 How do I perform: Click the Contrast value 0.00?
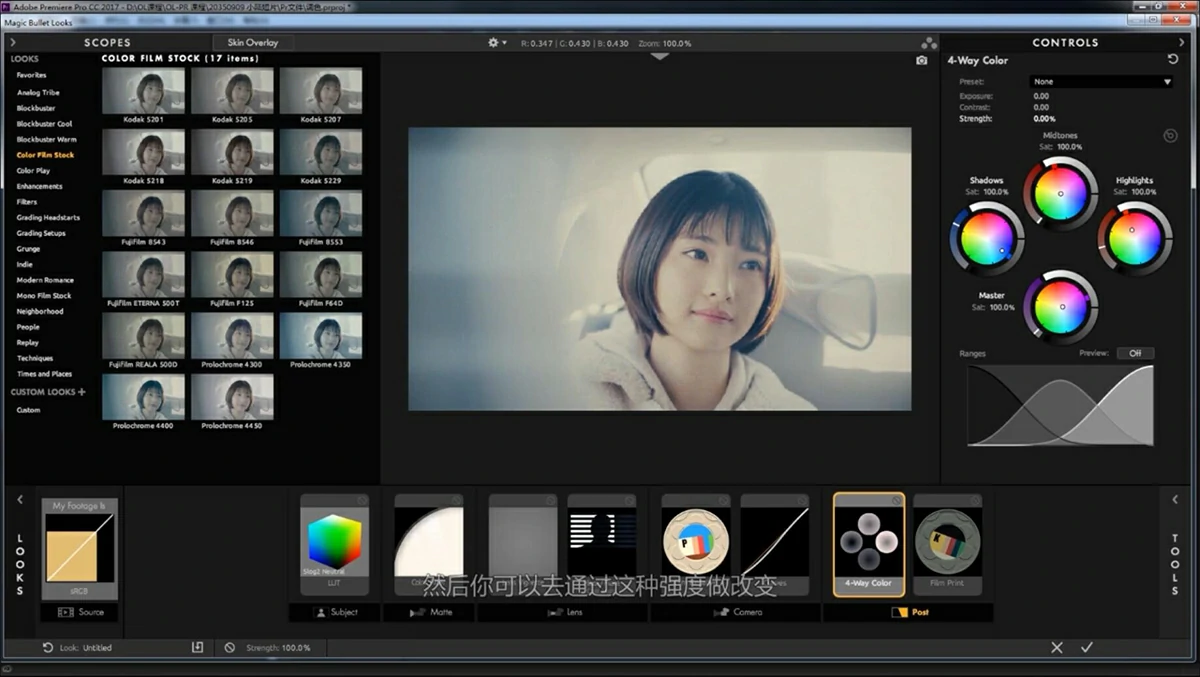(1041, 107)
